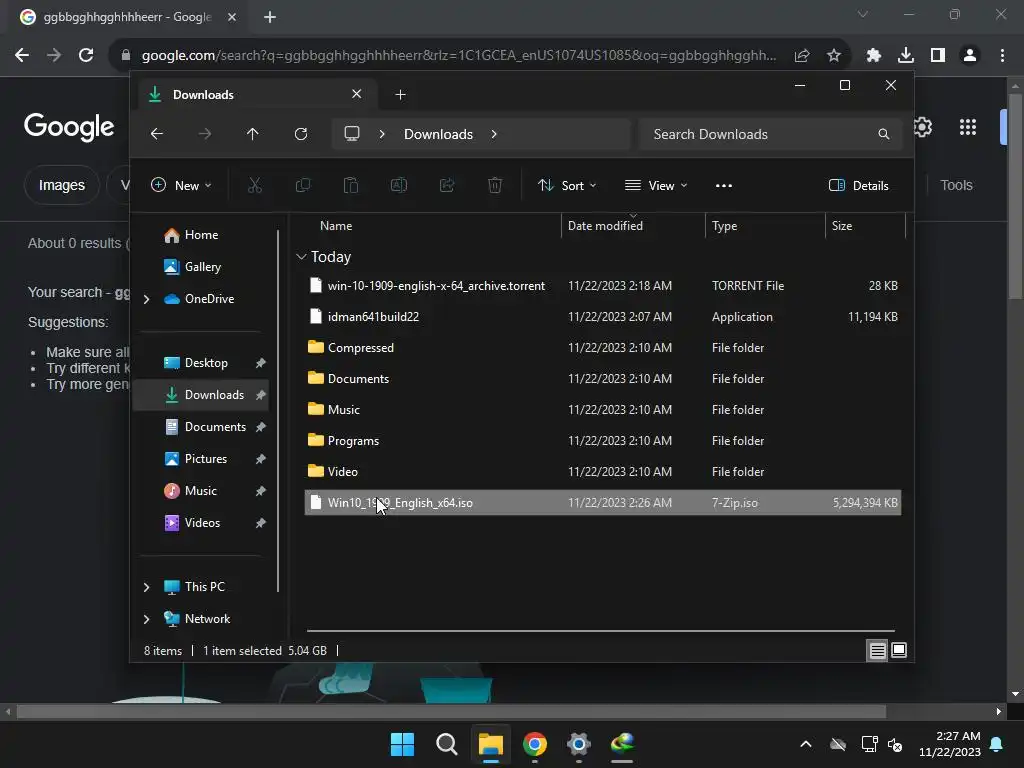This screenshot has width=1024, height=768.
Task: Click the Share icon in Explorer toolbar
Action: pos(447,185)
